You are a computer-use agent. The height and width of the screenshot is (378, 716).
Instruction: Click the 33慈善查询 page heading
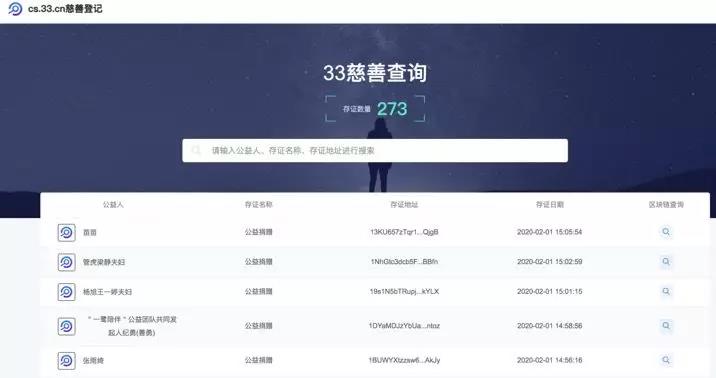tap(375, 73)
